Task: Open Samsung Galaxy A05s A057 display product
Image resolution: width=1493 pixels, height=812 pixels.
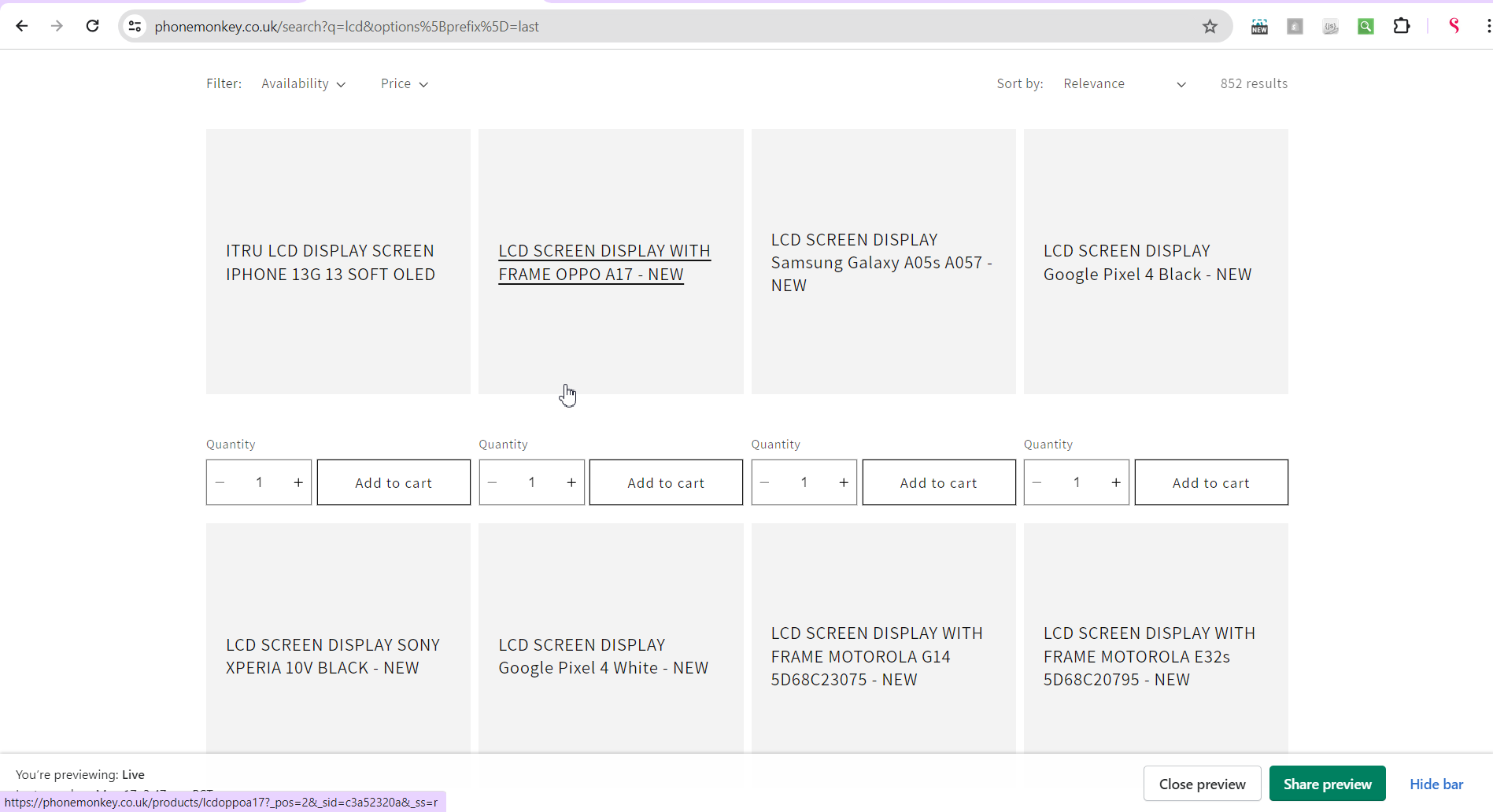Action: (x=881, y=262)
